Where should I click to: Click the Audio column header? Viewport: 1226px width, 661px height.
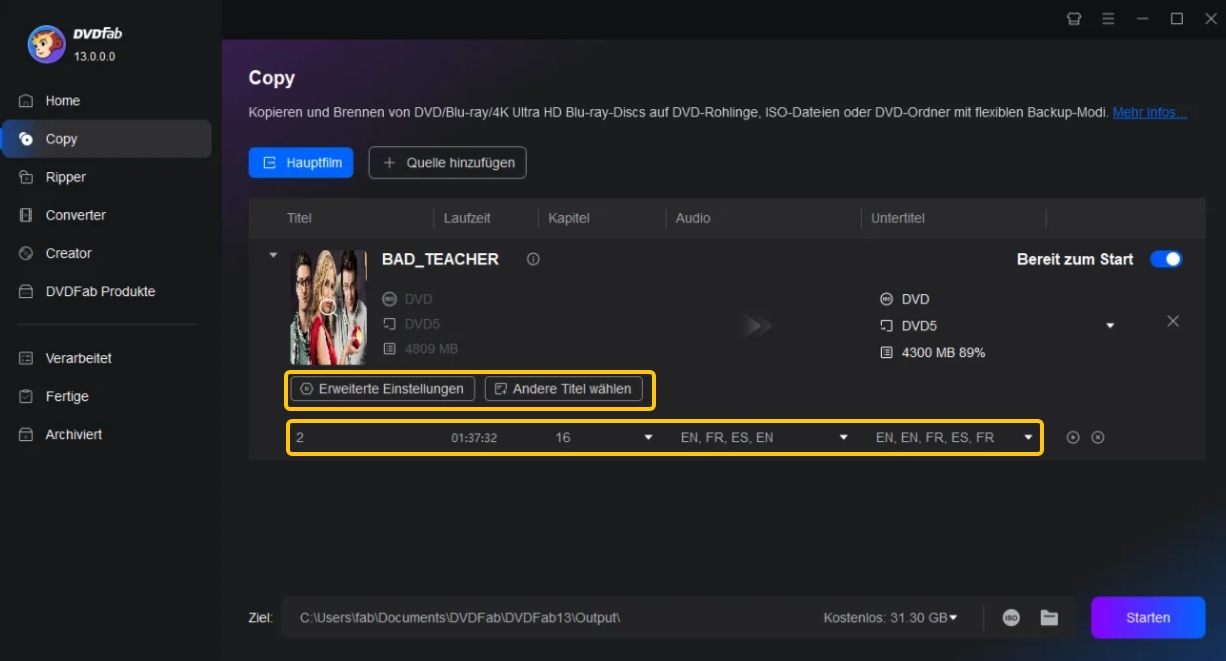[693, 218]
